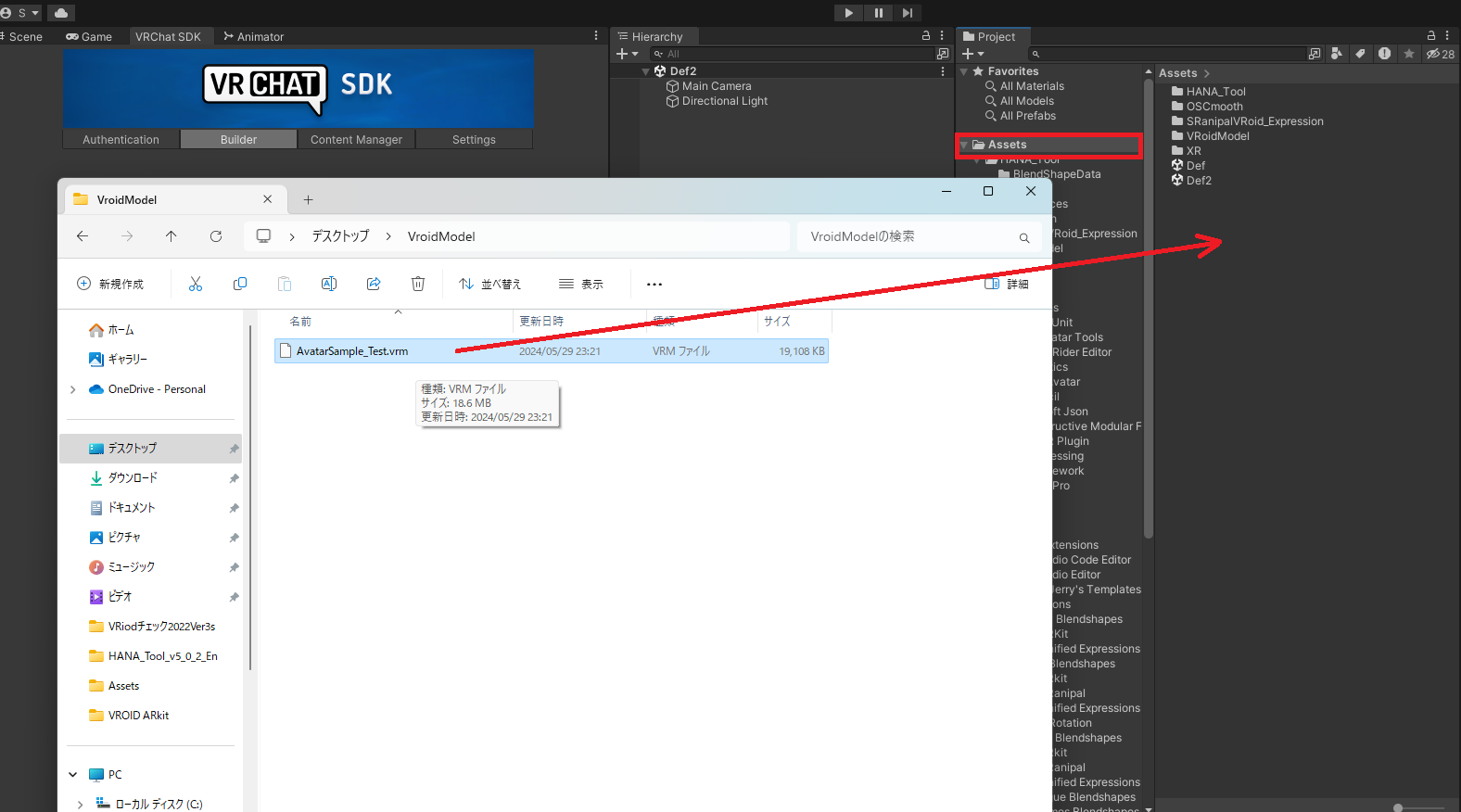Screen dimensions: 1461x812
Task: Open the See more ellipsis menu
Action: pyautogui.click(x=654, y=284)
